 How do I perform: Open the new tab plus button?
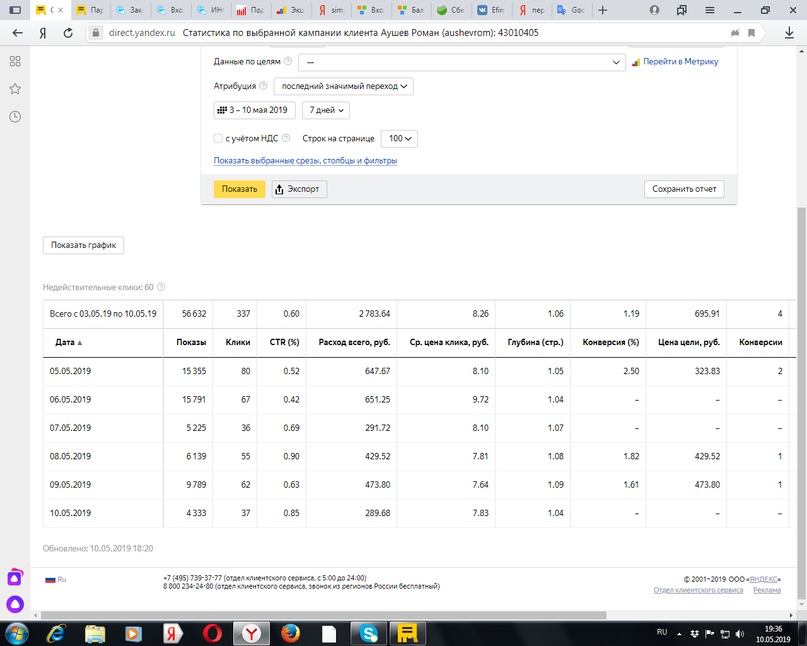(603, 10)
